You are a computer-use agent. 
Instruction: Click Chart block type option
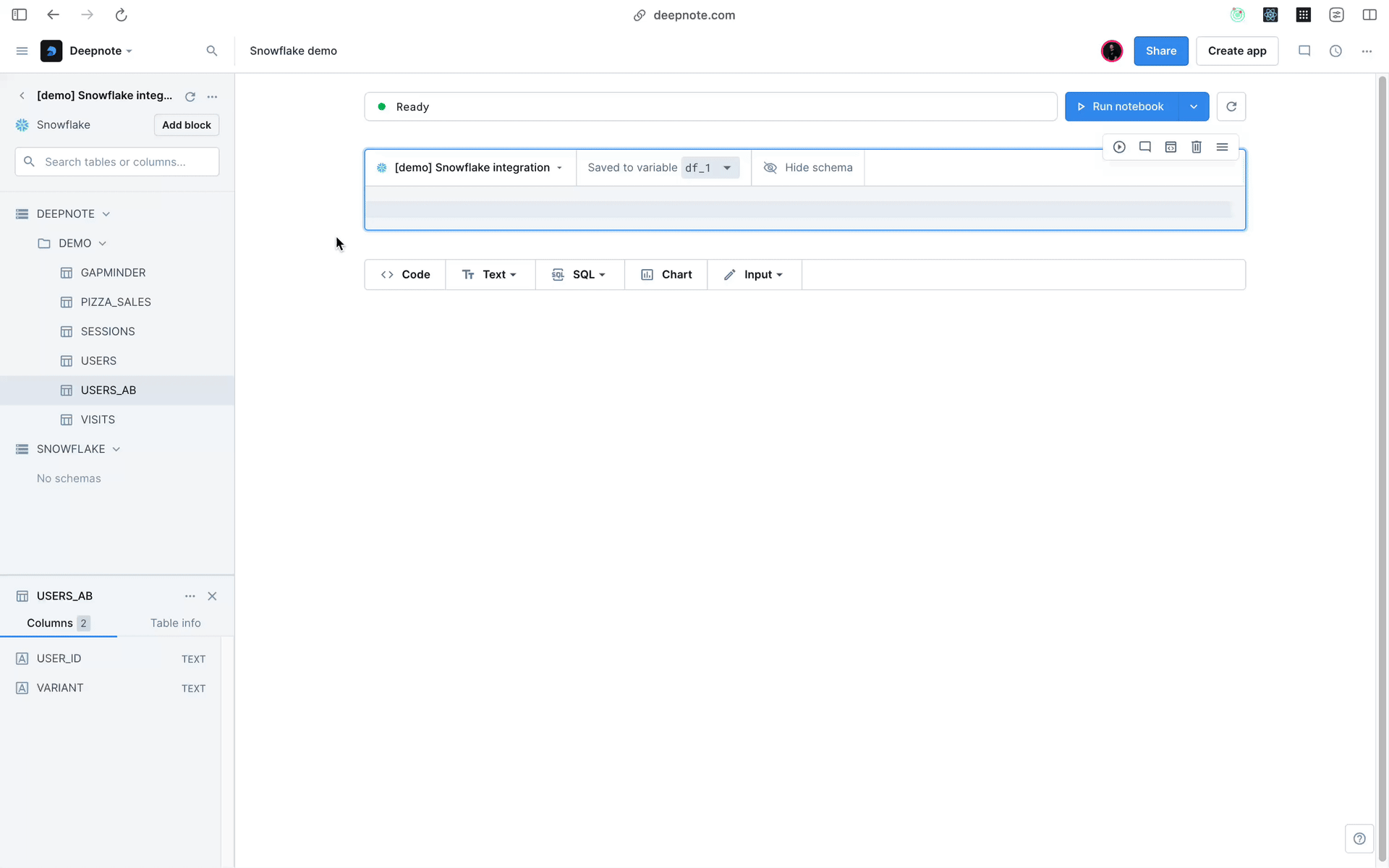tap(666, 274)
